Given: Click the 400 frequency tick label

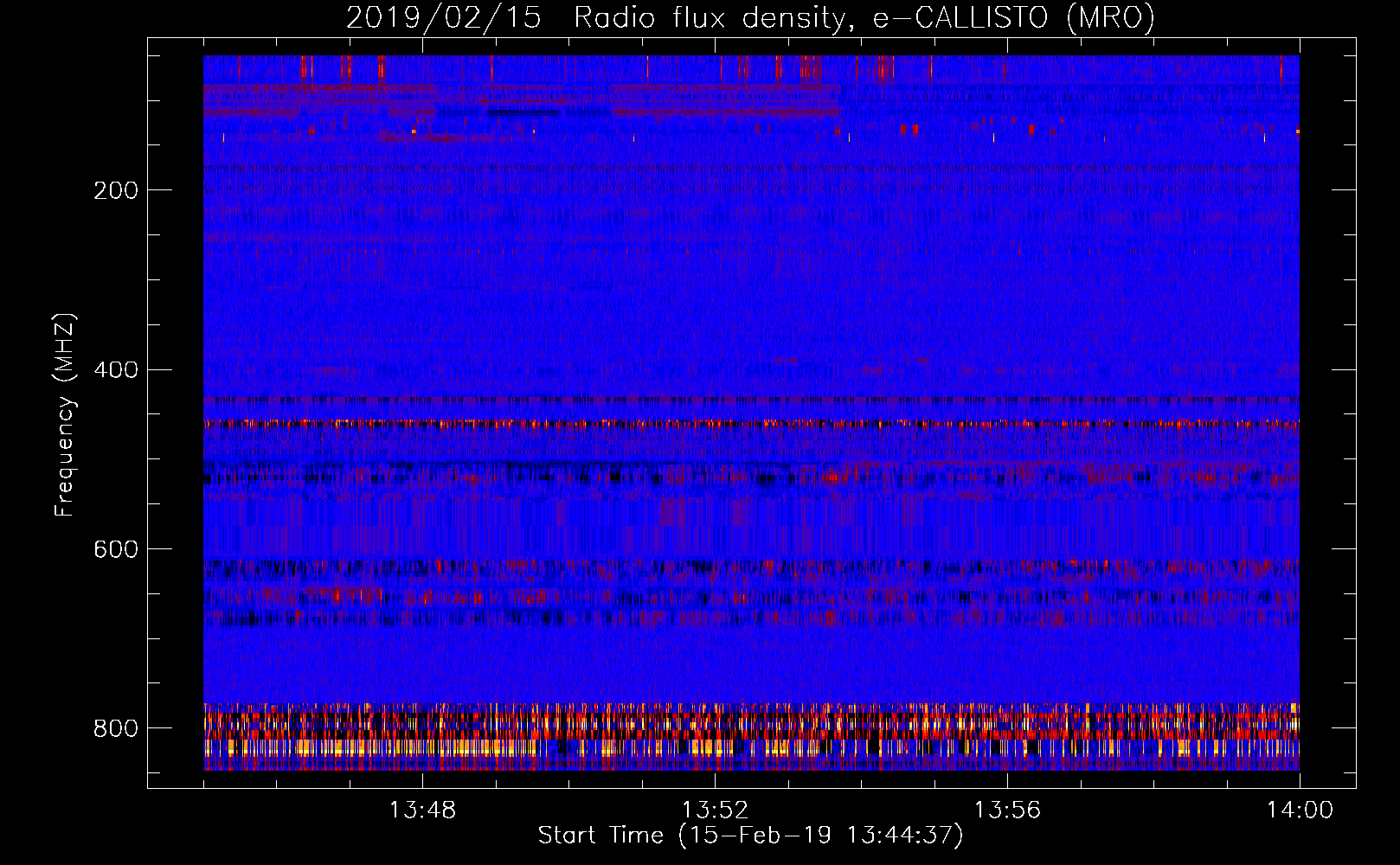Looking at the screenshot, I should (116, 370).
